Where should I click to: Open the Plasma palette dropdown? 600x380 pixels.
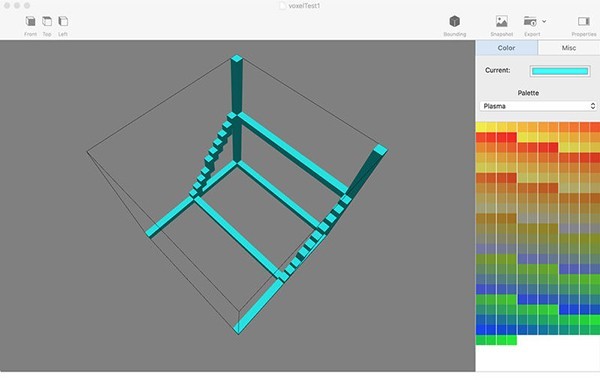coord(538,106)
